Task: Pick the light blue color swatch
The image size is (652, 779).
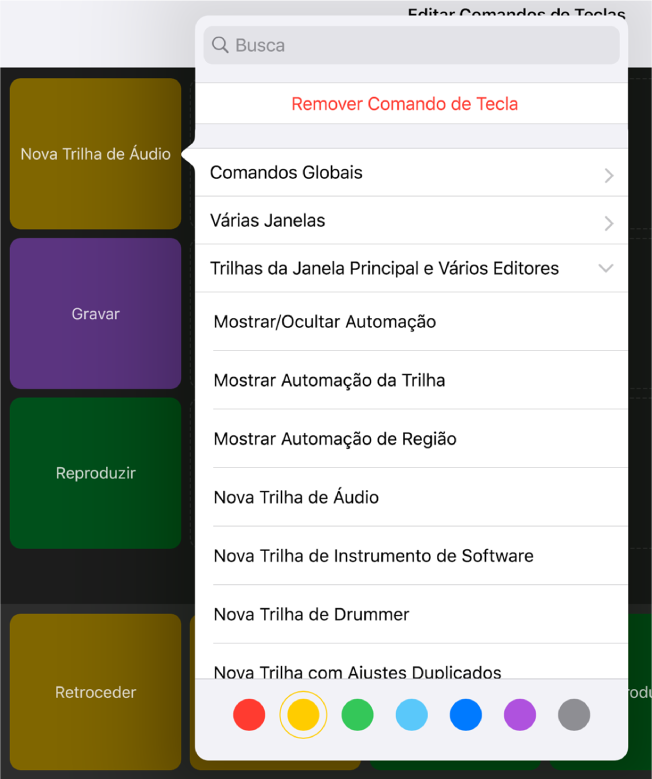Action: [x=411, y=715]
